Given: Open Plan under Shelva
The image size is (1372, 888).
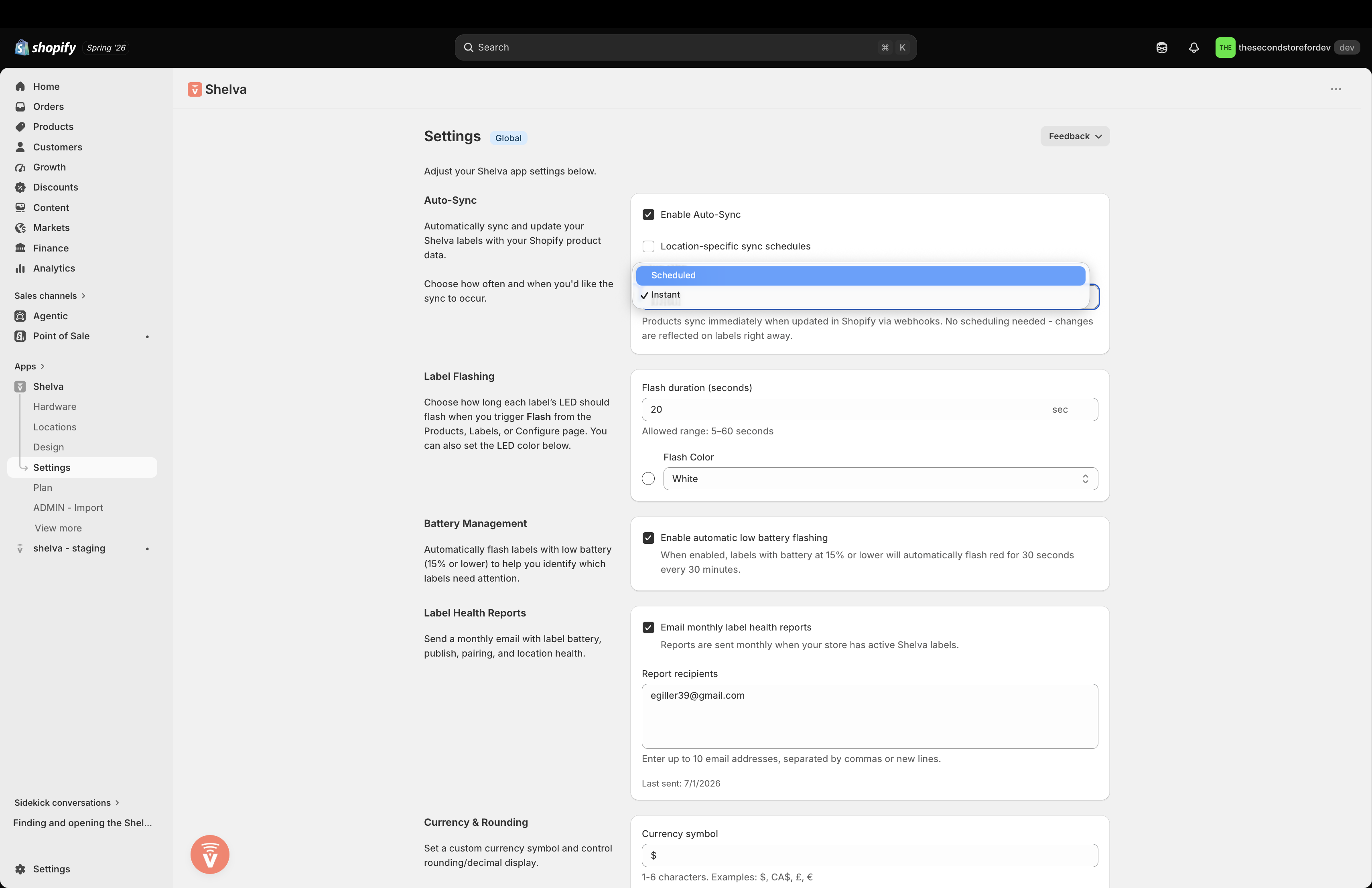Looking at the screenshot, I should pos(43,487).
